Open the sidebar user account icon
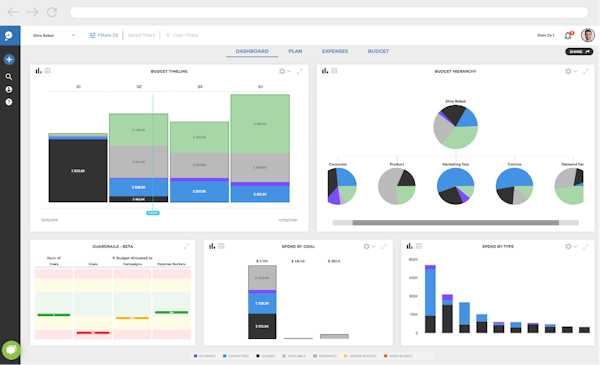Screen dimensions: 600x365 click(x=9, y=89)
